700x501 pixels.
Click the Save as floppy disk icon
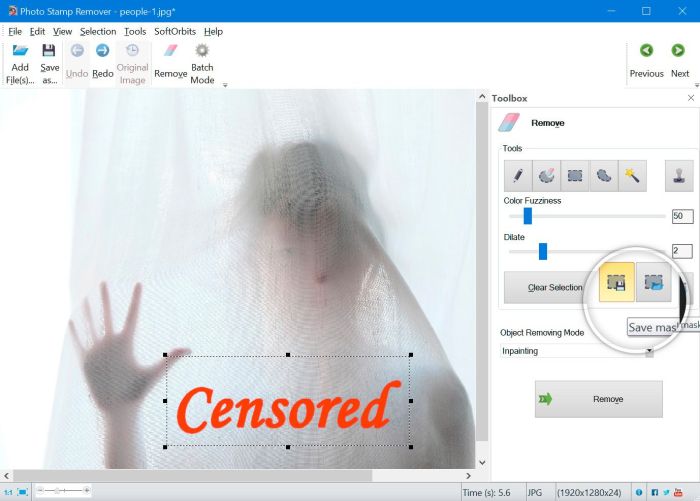49,50
